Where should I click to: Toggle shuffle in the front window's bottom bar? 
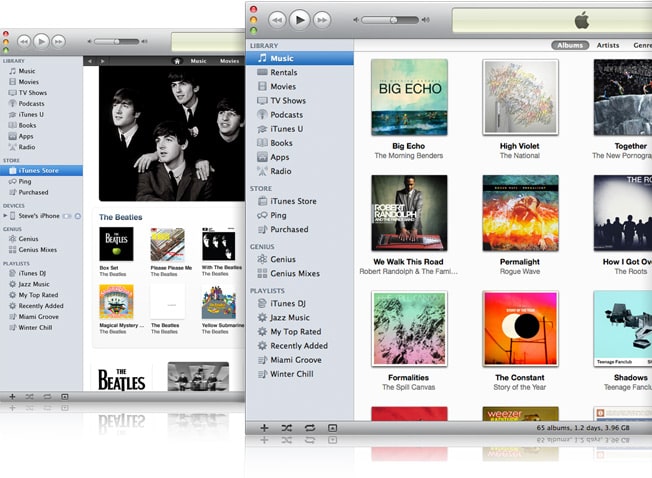click(x=287, y=427)
